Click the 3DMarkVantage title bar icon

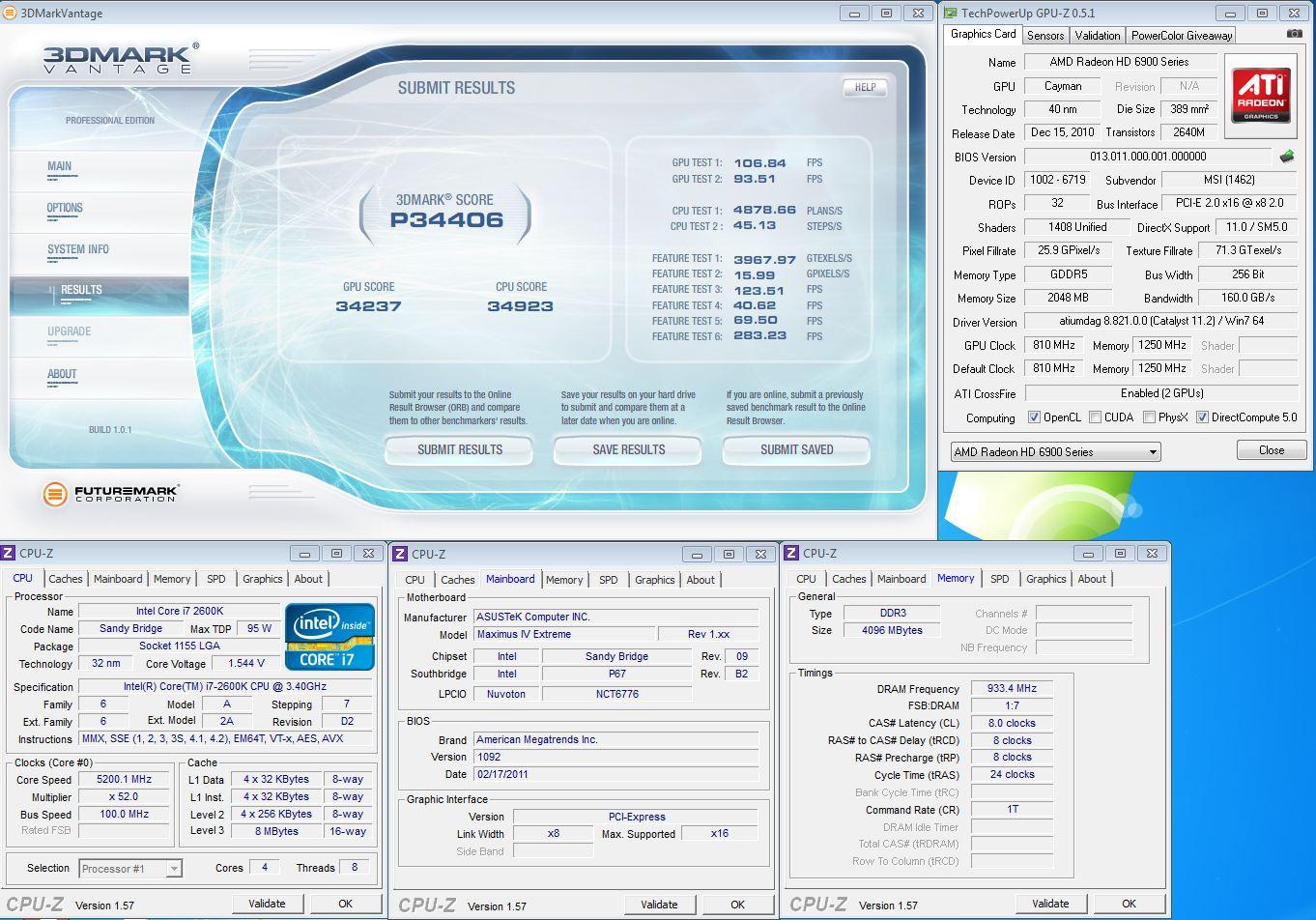click(10, 13)
